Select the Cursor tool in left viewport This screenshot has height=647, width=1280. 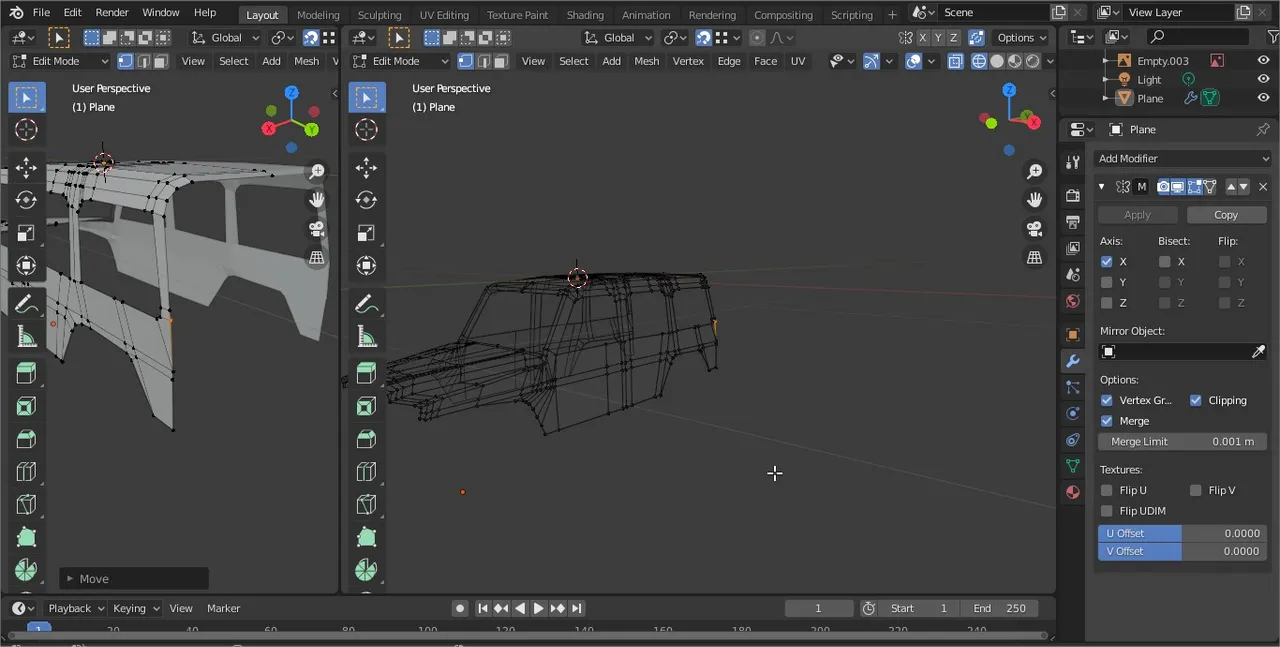pyautogui.click(x=26, y=130)
